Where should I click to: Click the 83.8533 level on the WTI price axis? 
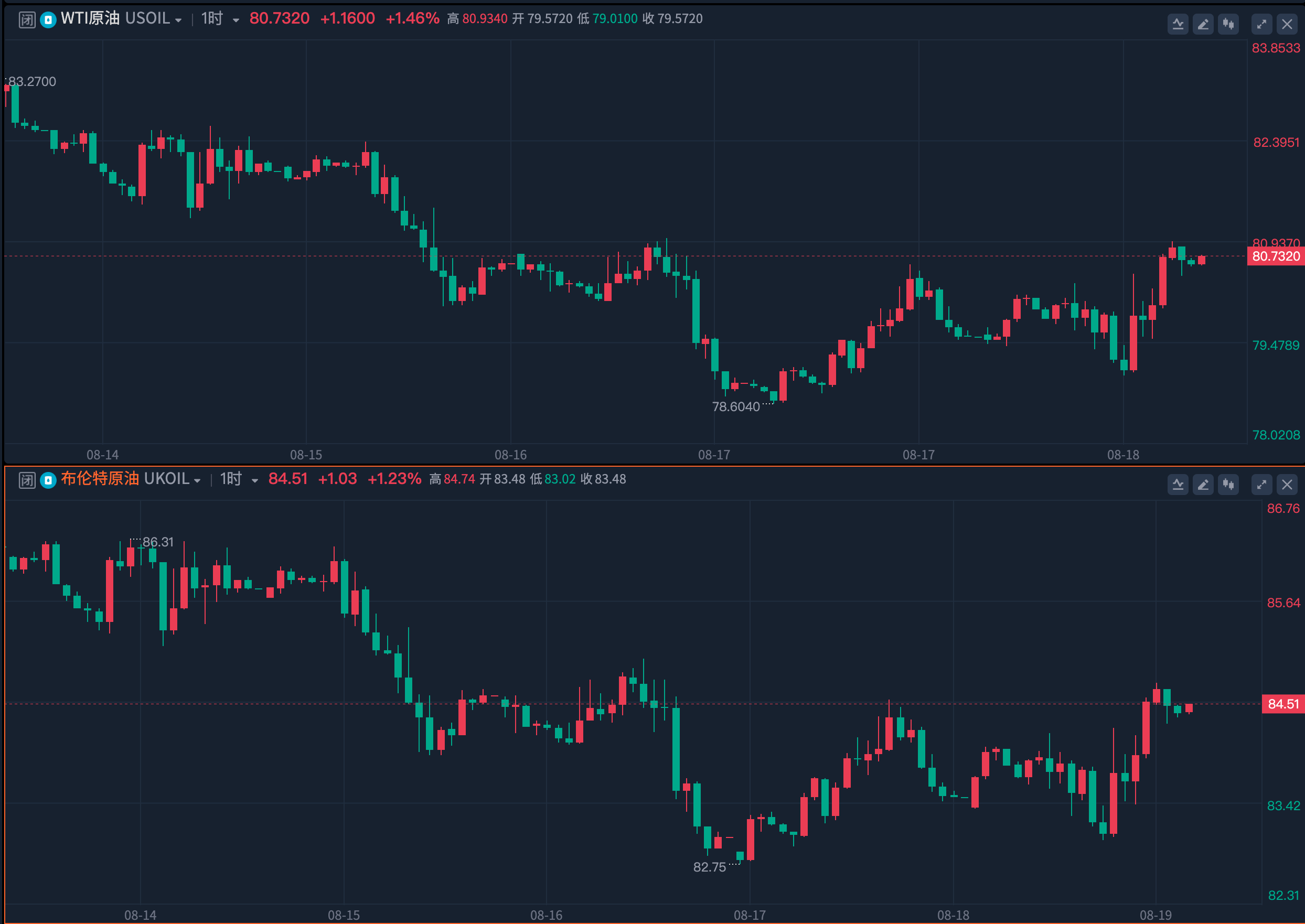pyautogui.click(x=1276, y=48)
